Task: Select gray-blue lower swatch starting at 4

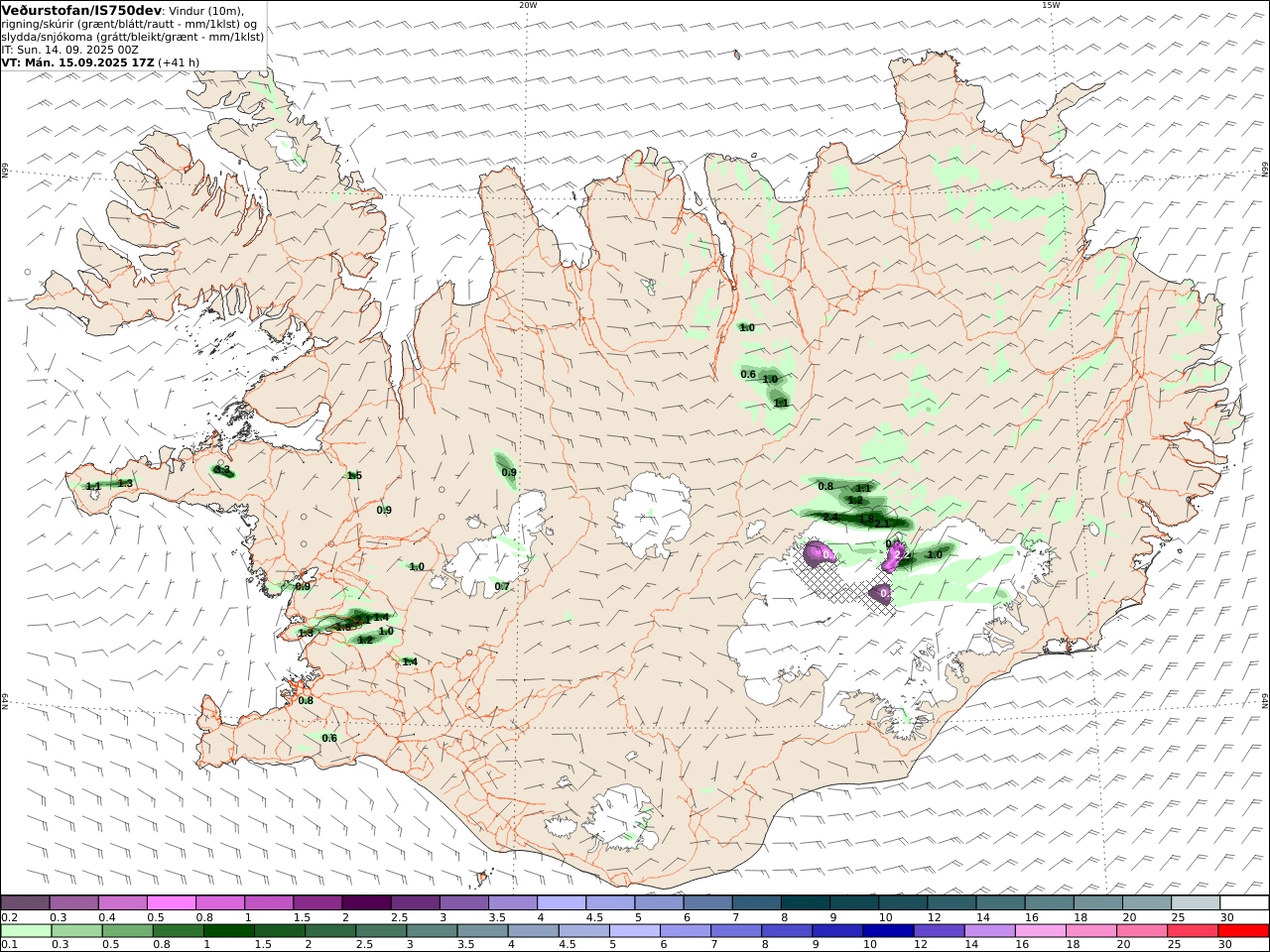Action: (534, 931)
